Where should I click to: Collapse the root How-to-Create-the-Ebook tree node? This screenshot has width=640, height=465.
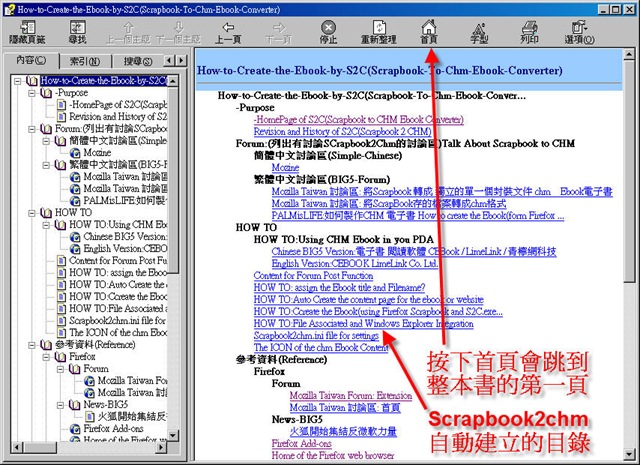(18, 81)
